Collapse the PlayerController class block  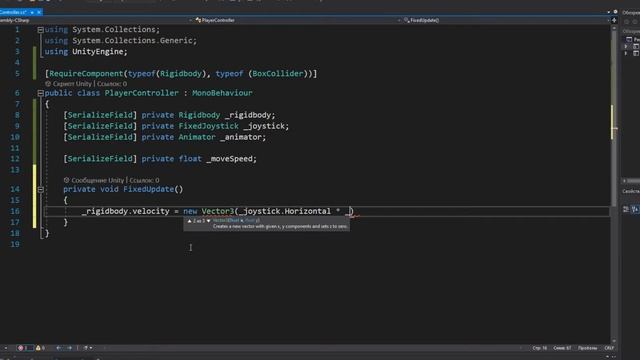click(40, 93)
